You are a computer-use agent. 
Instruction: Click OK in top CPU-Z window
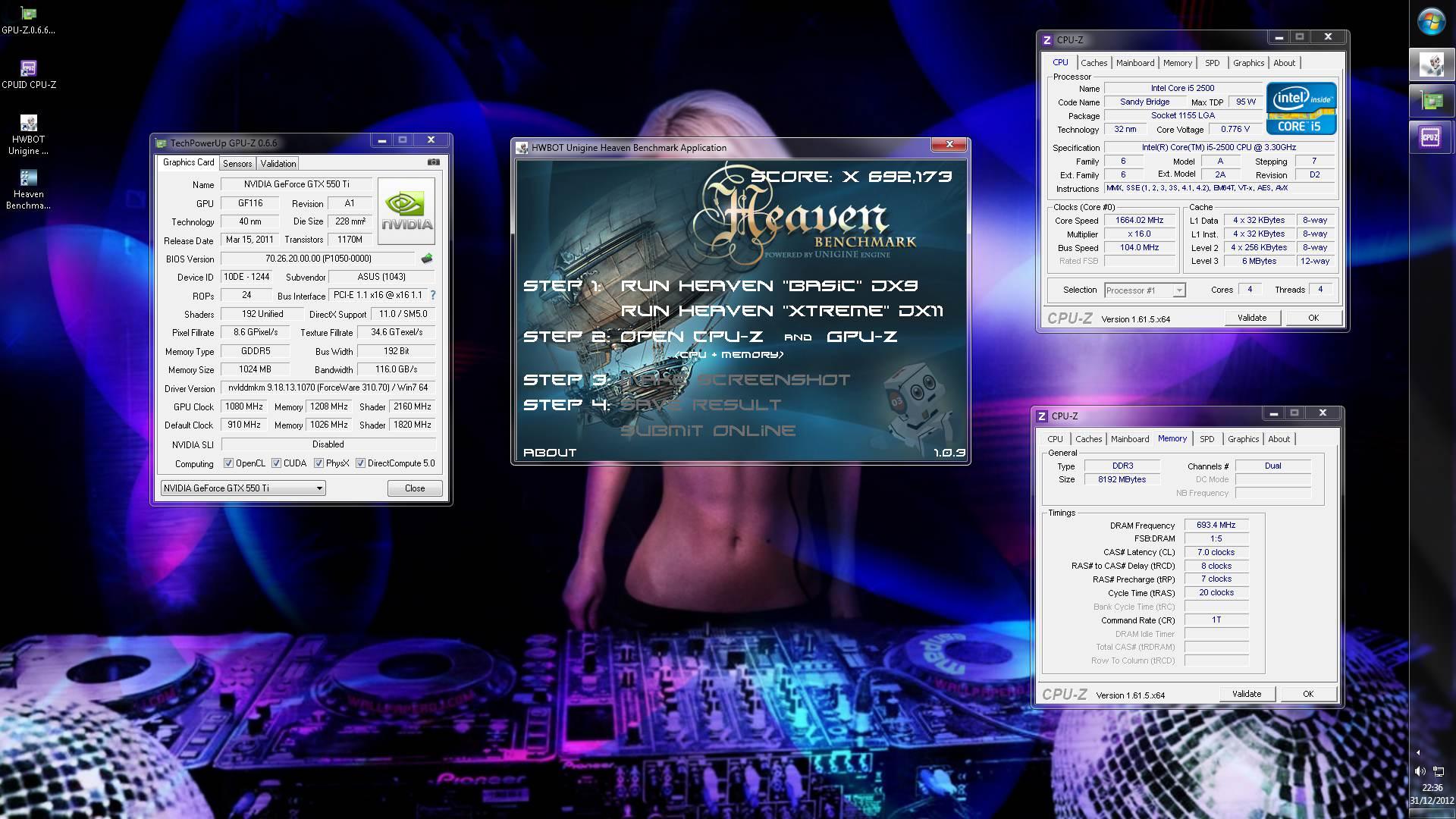point(1313,318)
